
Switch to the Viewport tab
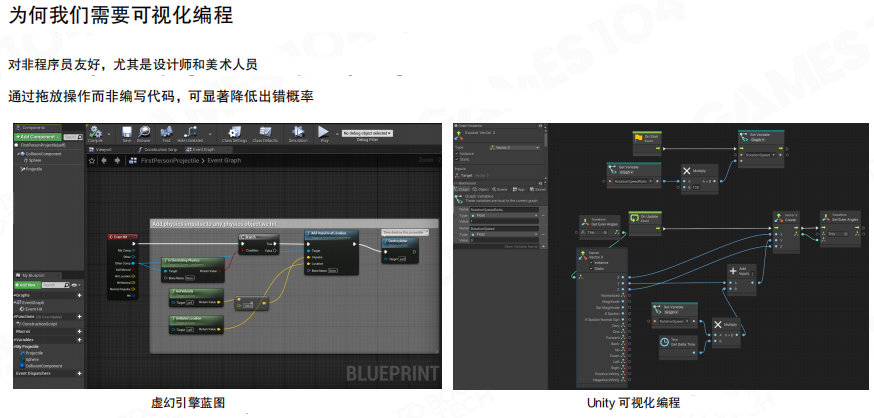click(x=103, y=149)
